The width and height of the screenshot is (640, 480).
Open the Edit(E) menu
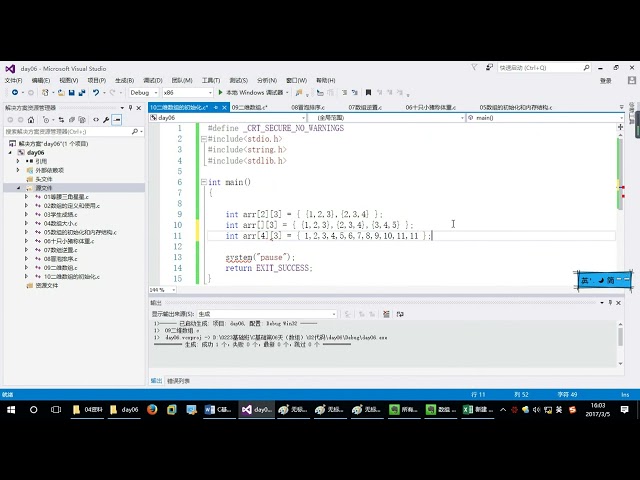(41, 80)
